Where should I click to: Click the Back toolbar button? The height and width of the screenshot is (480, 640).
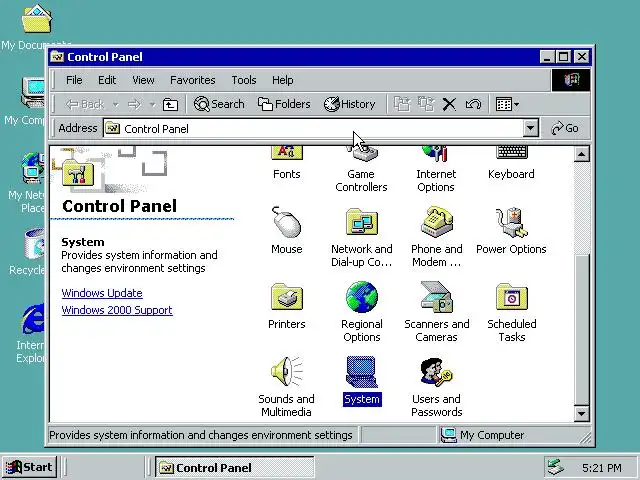click(85, 104)
